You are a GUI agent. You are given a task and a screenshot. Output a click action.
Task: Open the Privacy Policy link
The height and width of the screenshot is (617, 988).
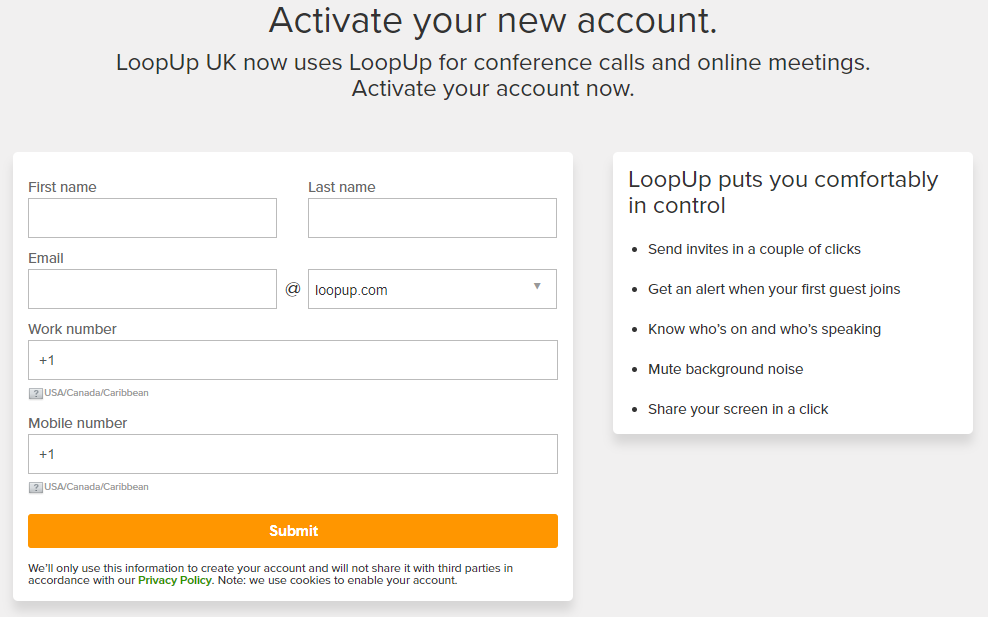175,580
